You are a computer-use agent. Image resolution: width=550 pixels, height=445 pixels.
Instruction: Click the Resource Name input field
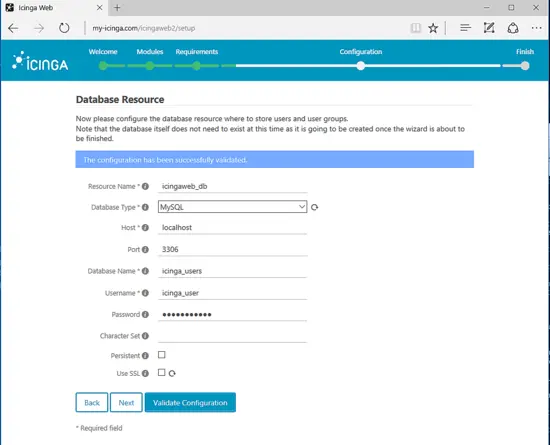coord(233,186)
